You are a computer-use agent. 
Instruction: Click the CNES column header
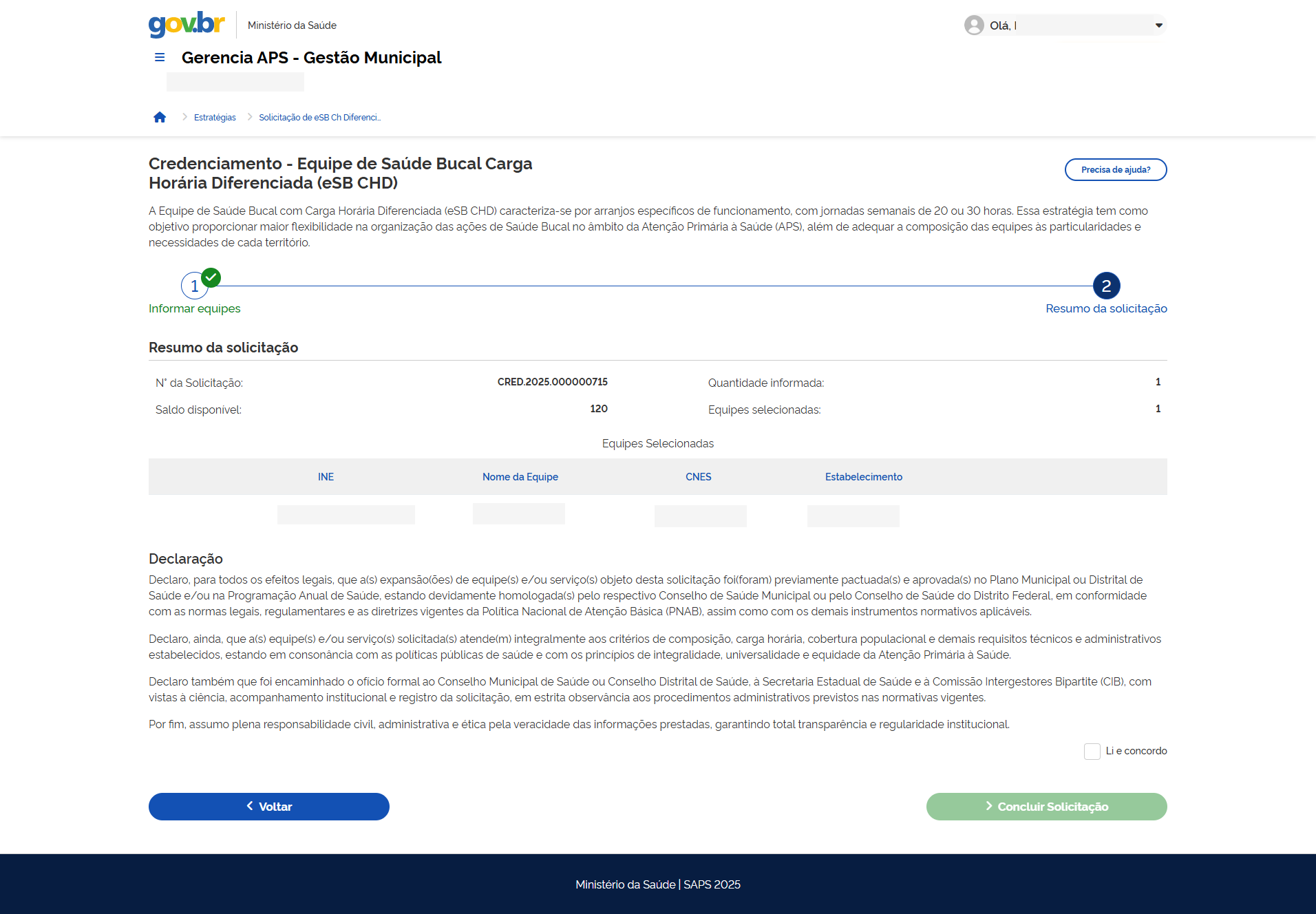click(698, 477)
